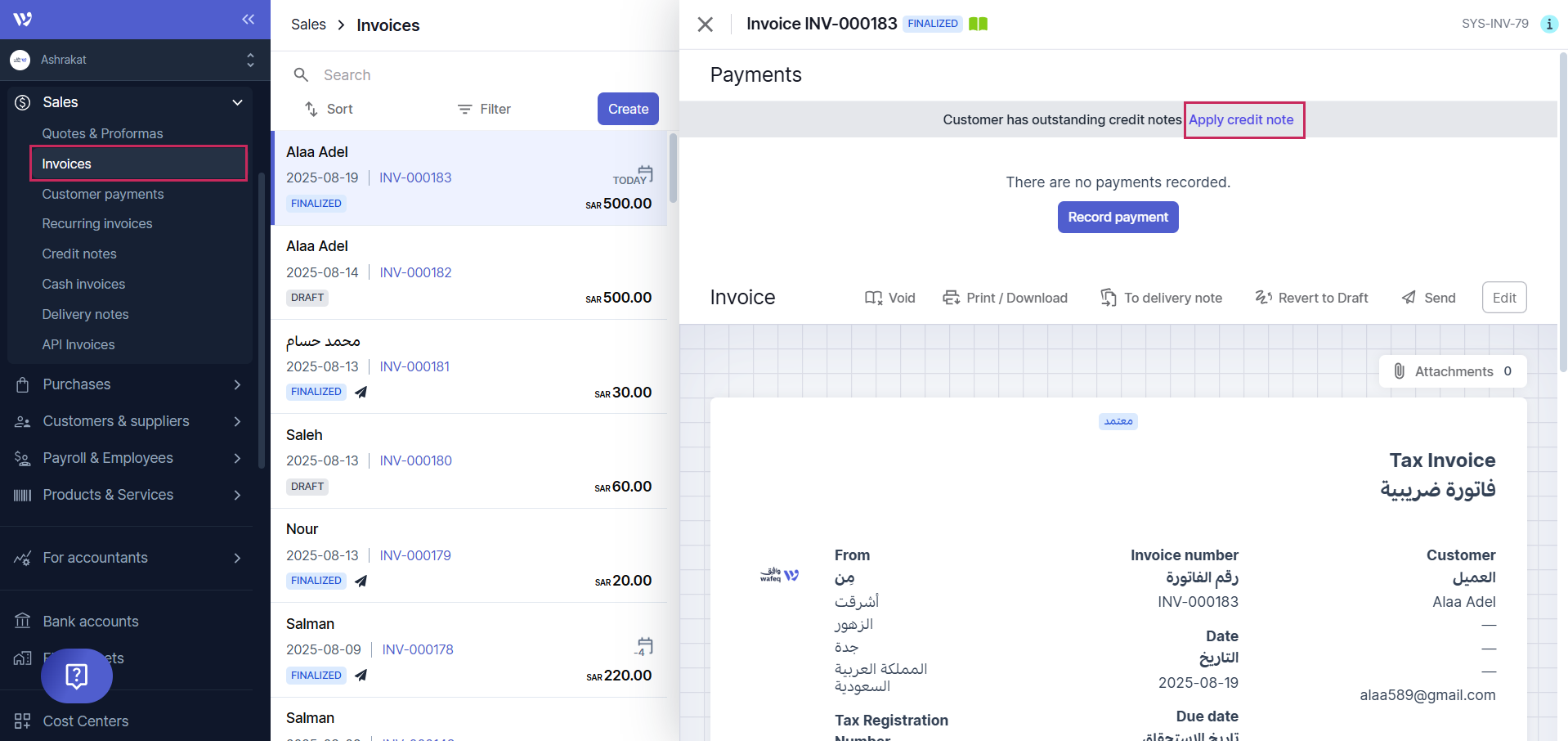The width and height of the screenshot is (1568, 741).
Task: Revert invoice to Draft
Action: tap(1311, 298)
